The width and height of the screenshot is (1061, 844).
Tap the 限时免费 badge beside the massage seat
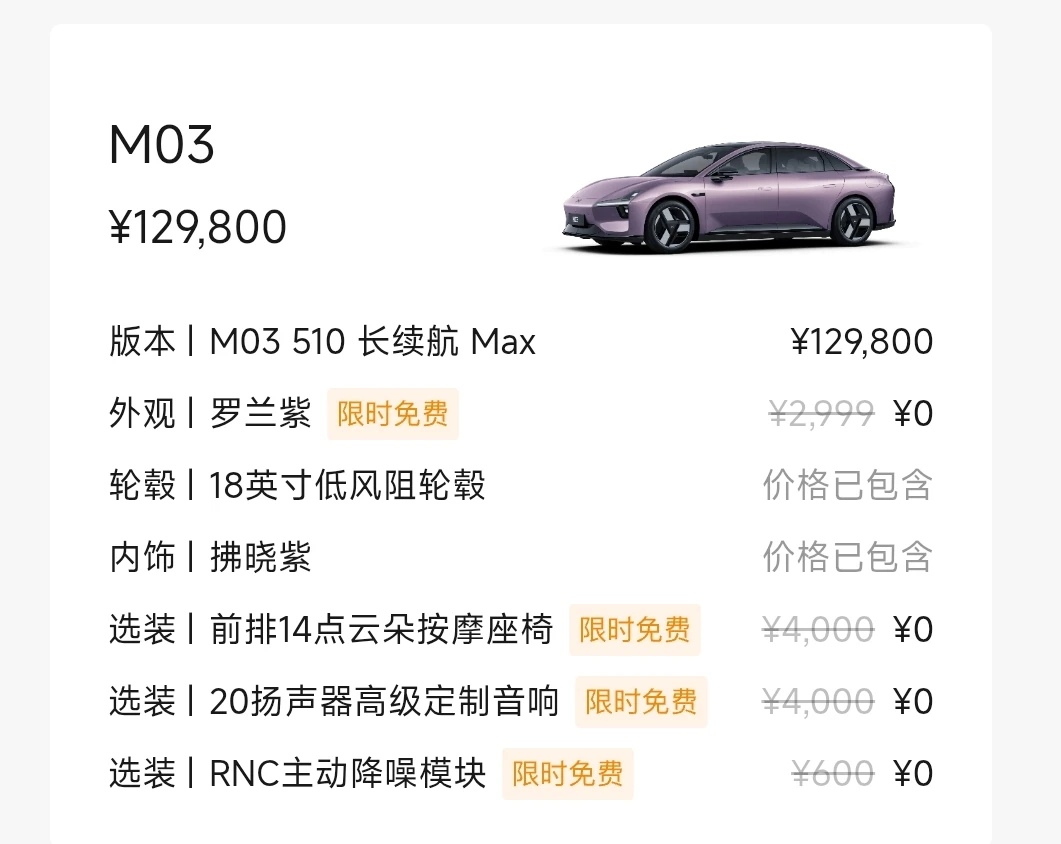635,630
